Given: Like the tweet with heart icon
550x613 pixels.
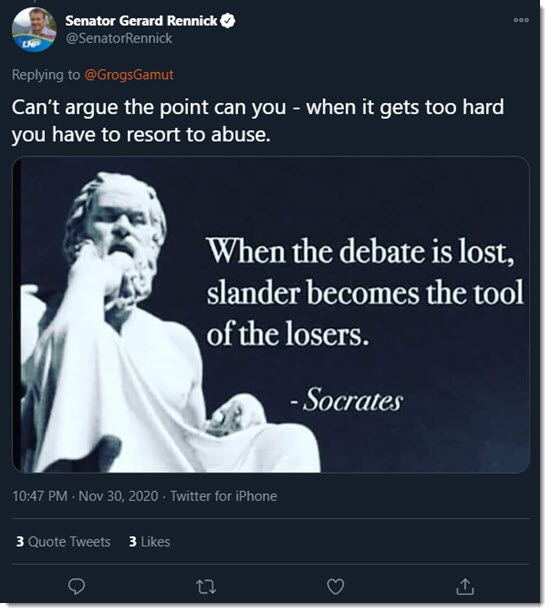Looking at the screenshot, I should pyautogui.click(x=335, y=586).
